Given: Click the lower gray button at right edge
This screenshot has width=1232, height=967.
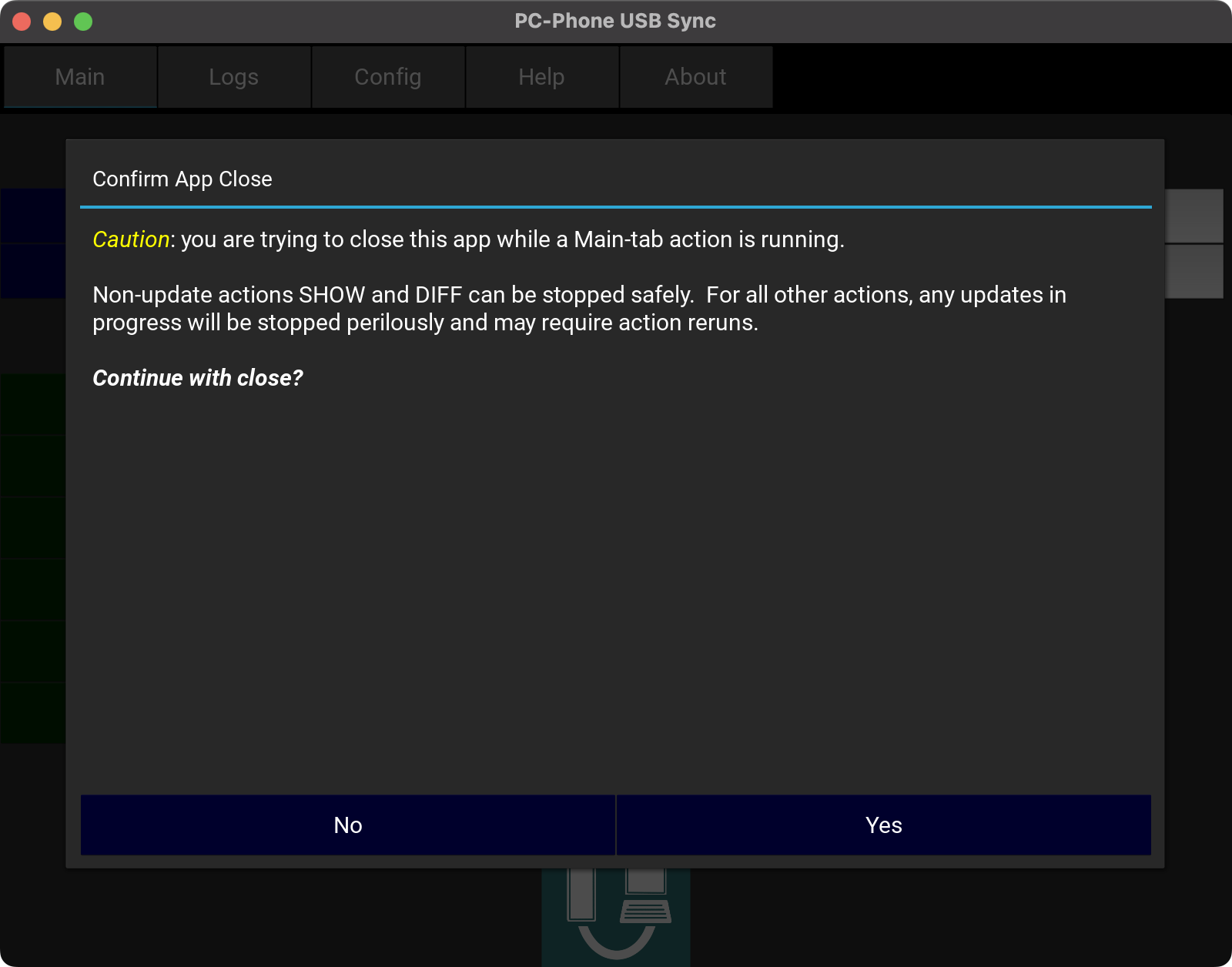Looking at the screenshot, I should click(x=1194, y=271).
